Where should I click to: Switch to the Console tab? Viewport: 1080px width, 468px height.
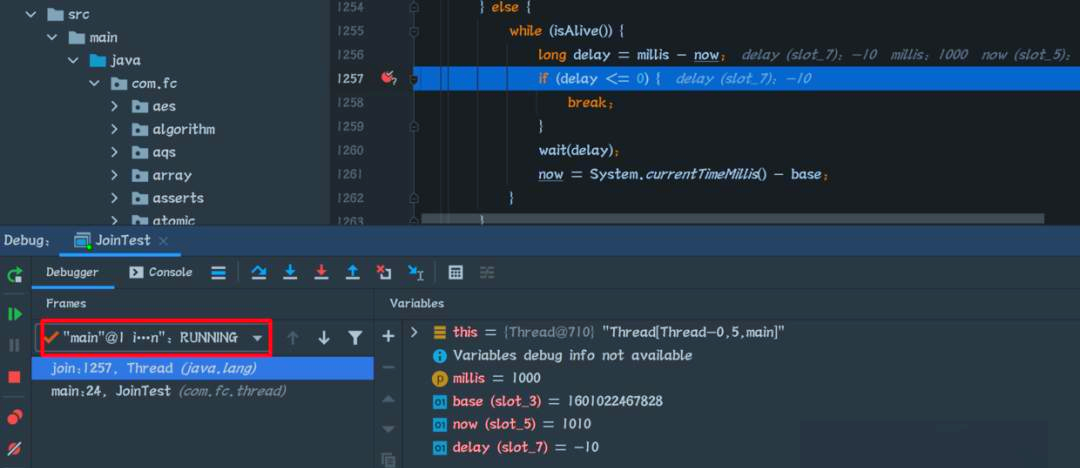[160, 272]
